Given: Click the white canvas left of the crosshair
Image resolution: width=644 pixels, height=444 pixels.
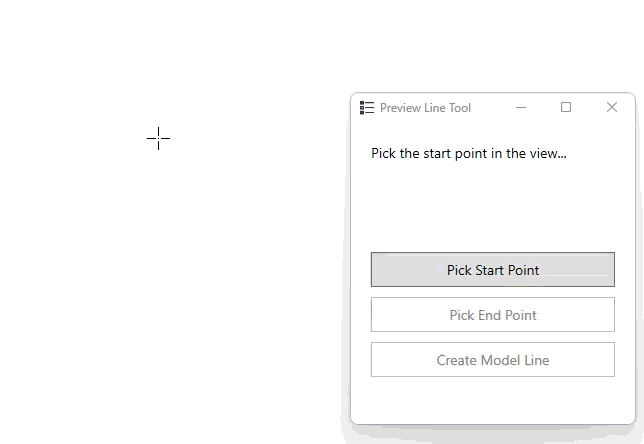Looking at the screenshot, I should (x=70, y=139).
